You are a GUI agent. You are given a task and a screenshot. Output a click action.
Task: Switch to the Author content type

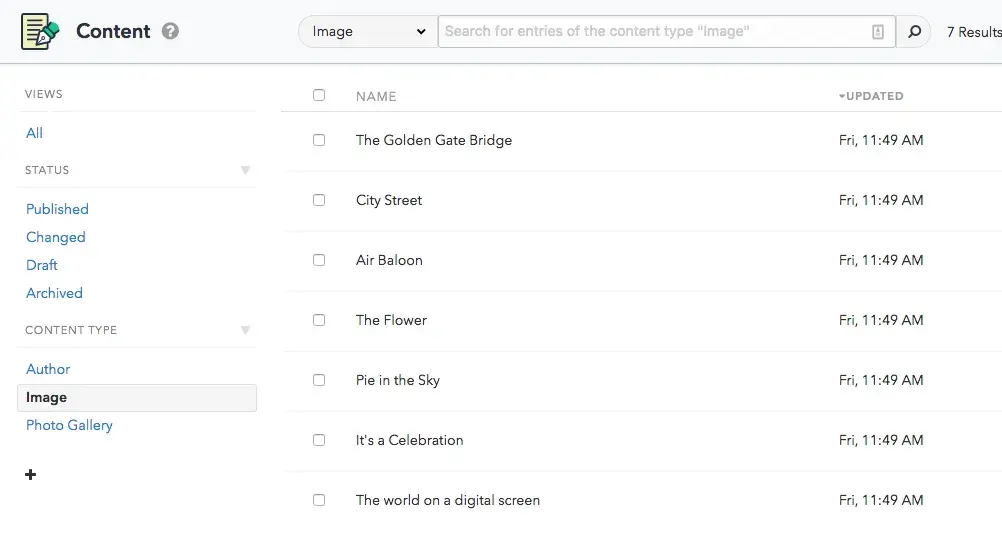[48, 369]
